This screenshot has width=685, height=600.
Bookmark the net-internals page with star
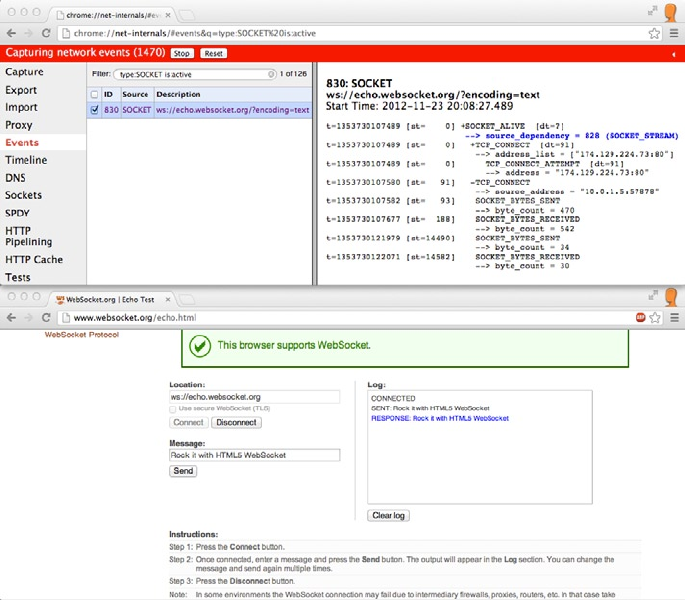click(654, 33)
